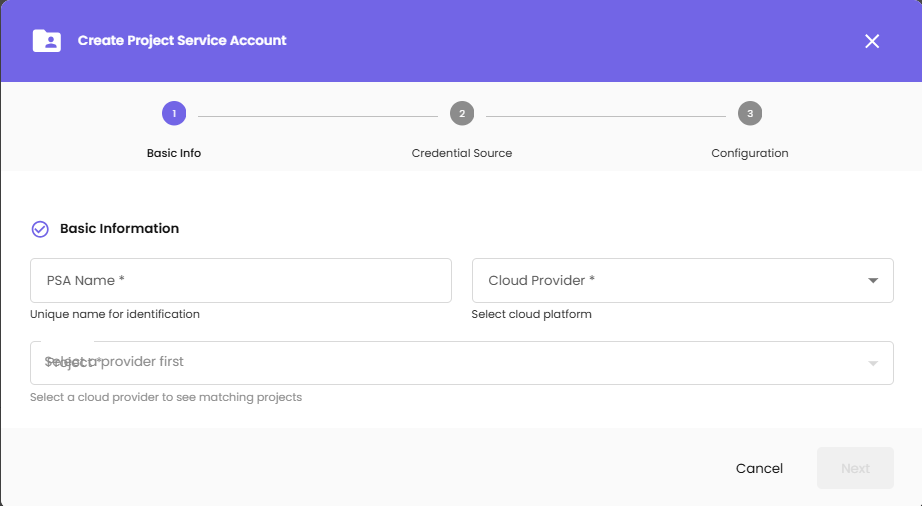Viewport: 922px width, 506px height.
Task: Open the Configuration step label
Action: (x=750, y=153)
